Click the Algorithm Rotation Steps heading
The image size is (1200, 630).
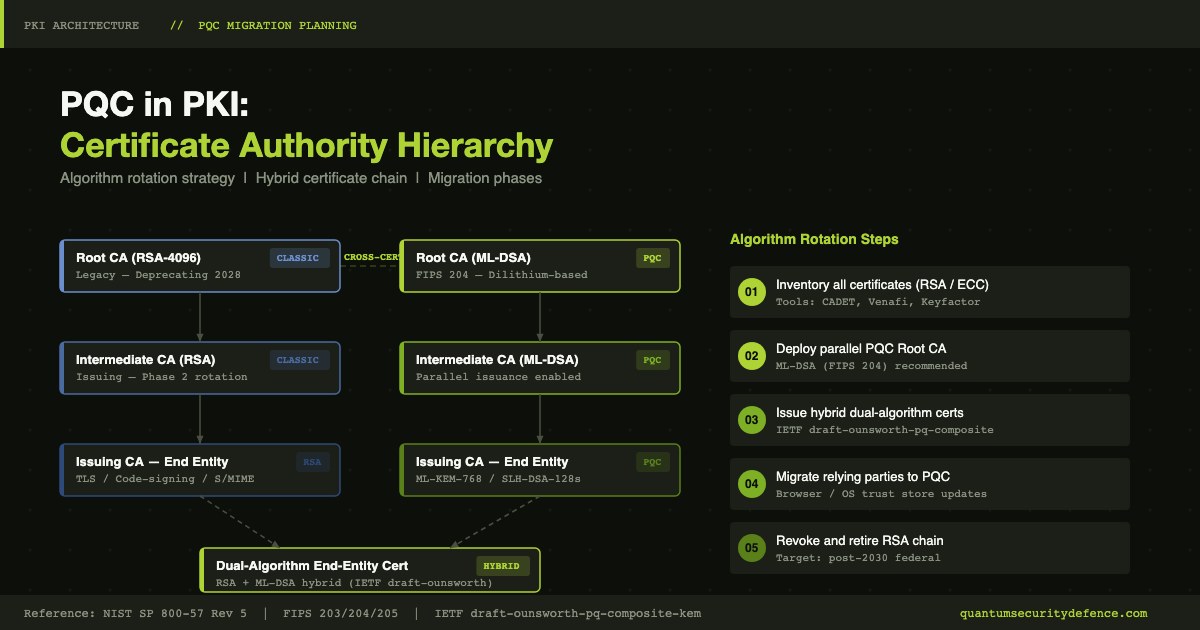(x=814, y=239)
